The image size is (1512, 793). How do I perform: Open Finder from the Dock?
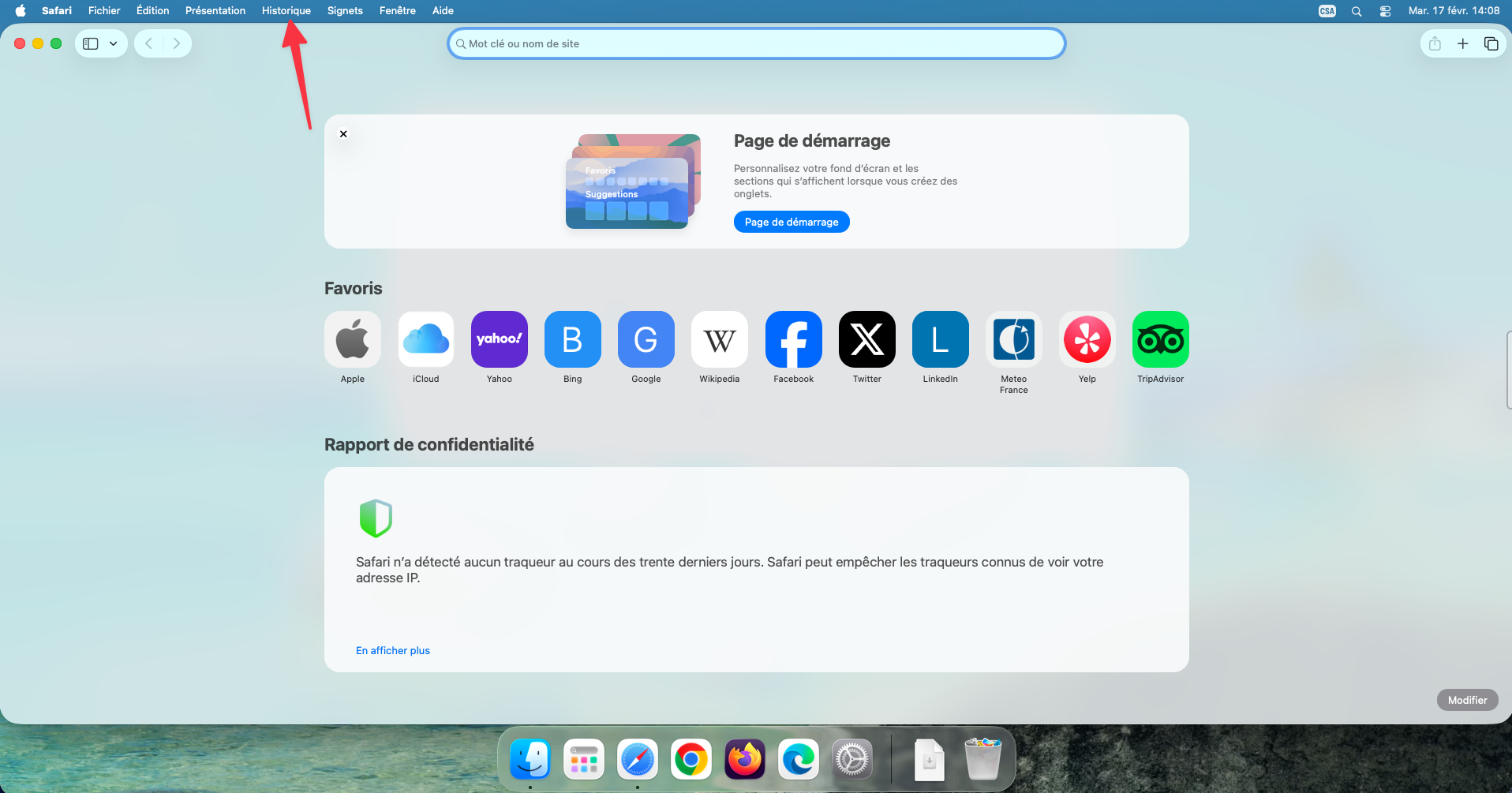click(530, 760)
